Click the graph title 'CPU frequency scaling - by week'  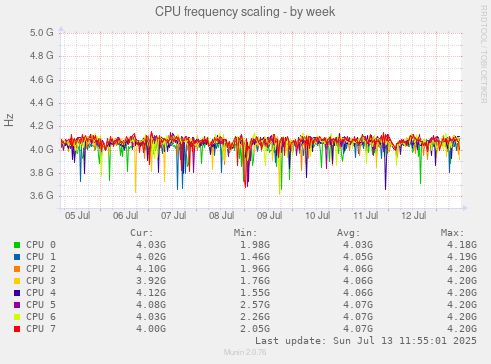click(x=245, y=12)
